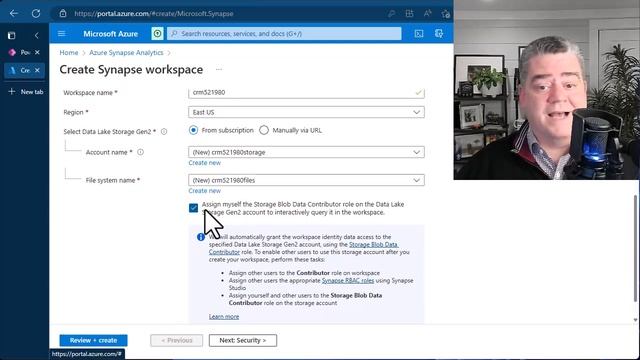Switch to the Cre Azure browser tab
This screenshot has height=360, width=640.
[x=20, y=70]
